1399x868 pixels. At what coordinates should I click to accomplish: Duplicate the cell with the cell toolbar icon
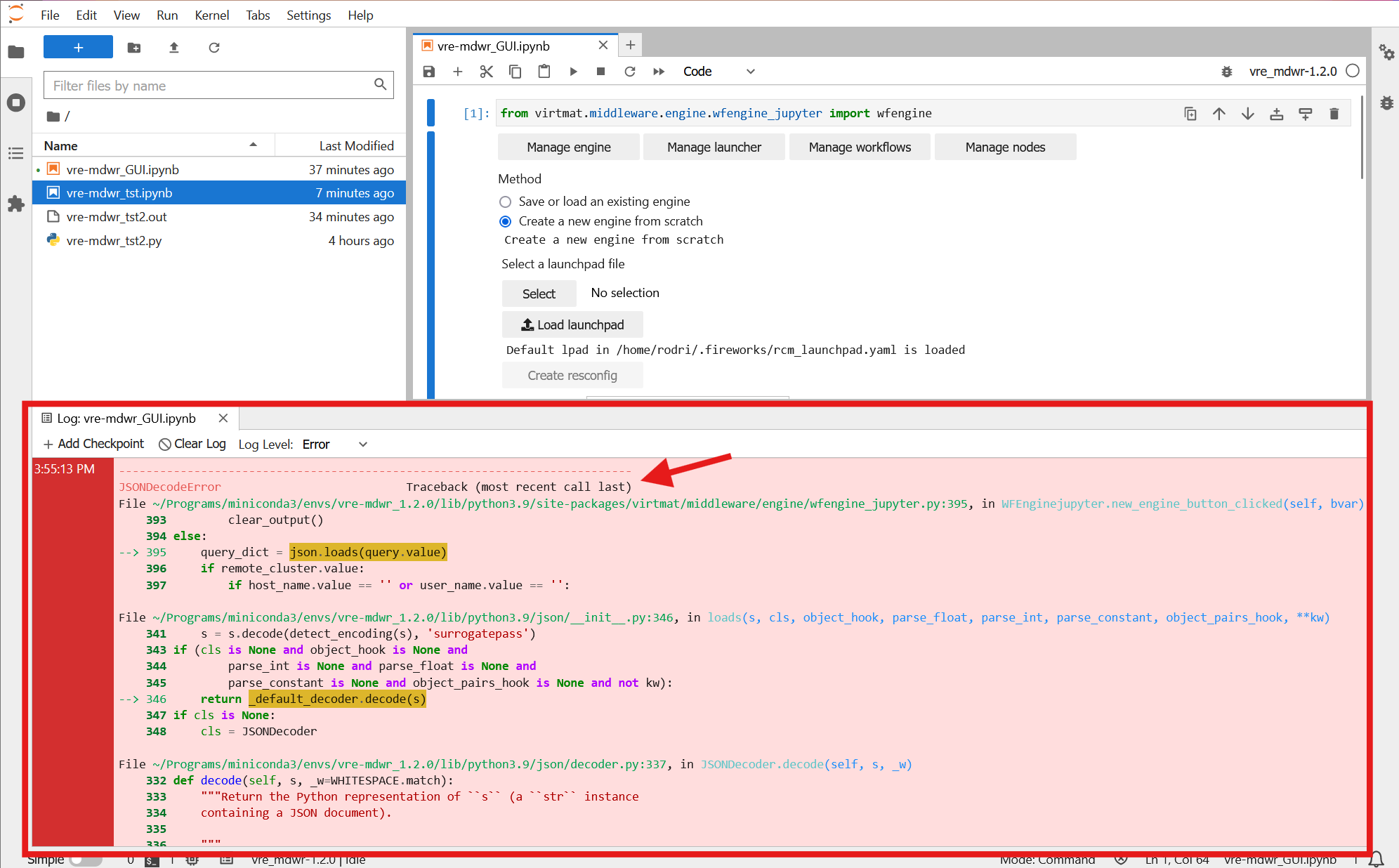(x=1190, y=114)
